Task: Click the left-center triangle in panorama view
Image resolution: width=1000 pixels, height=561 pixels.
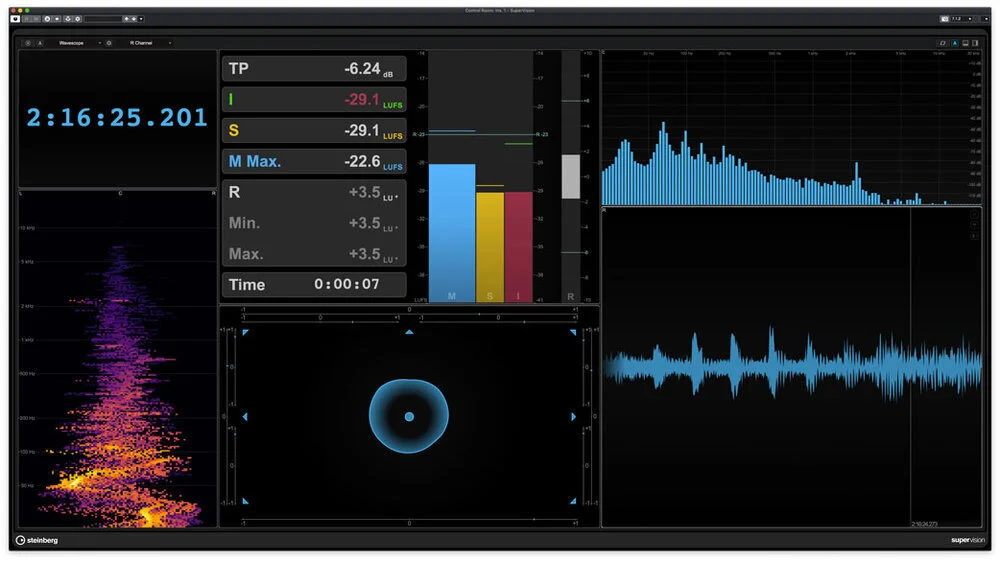Action: pyautogui.click(x=245, y=416)
